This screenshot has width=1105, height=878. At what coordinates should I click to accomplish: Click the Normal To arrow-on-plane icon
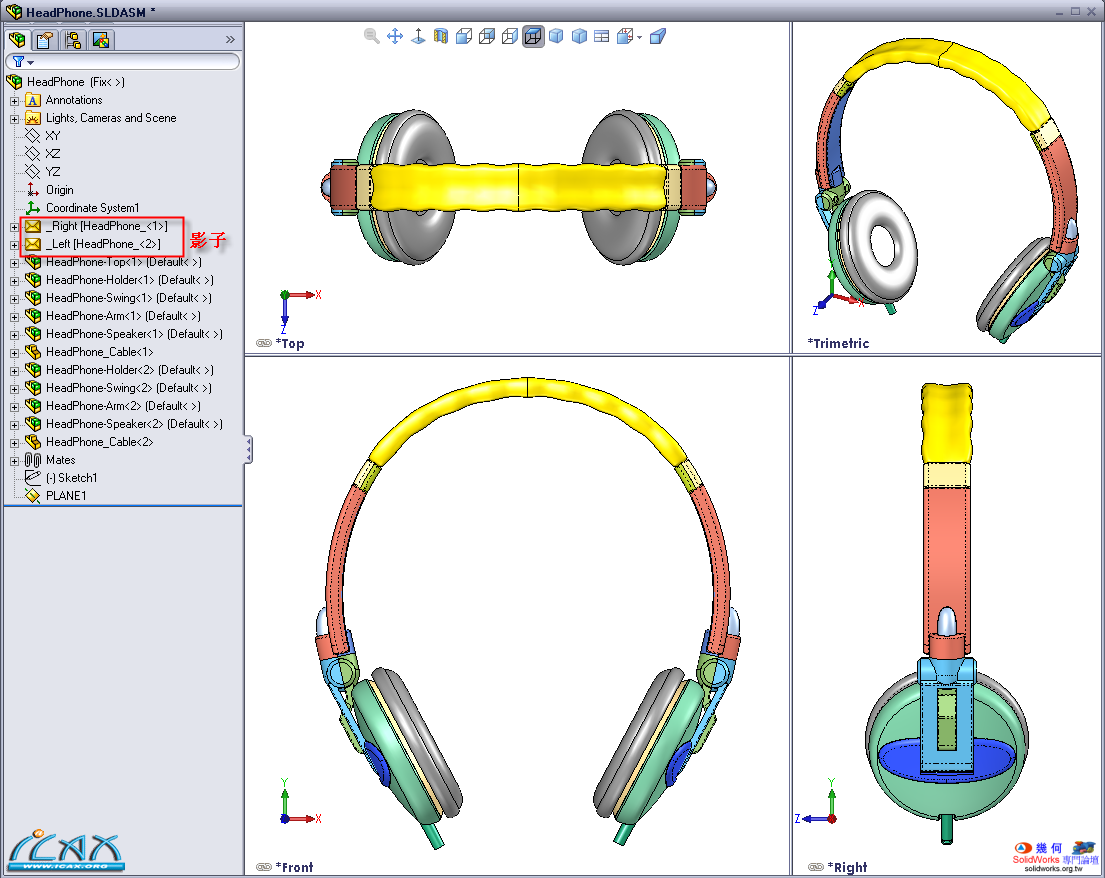click(x=418, y=37)
